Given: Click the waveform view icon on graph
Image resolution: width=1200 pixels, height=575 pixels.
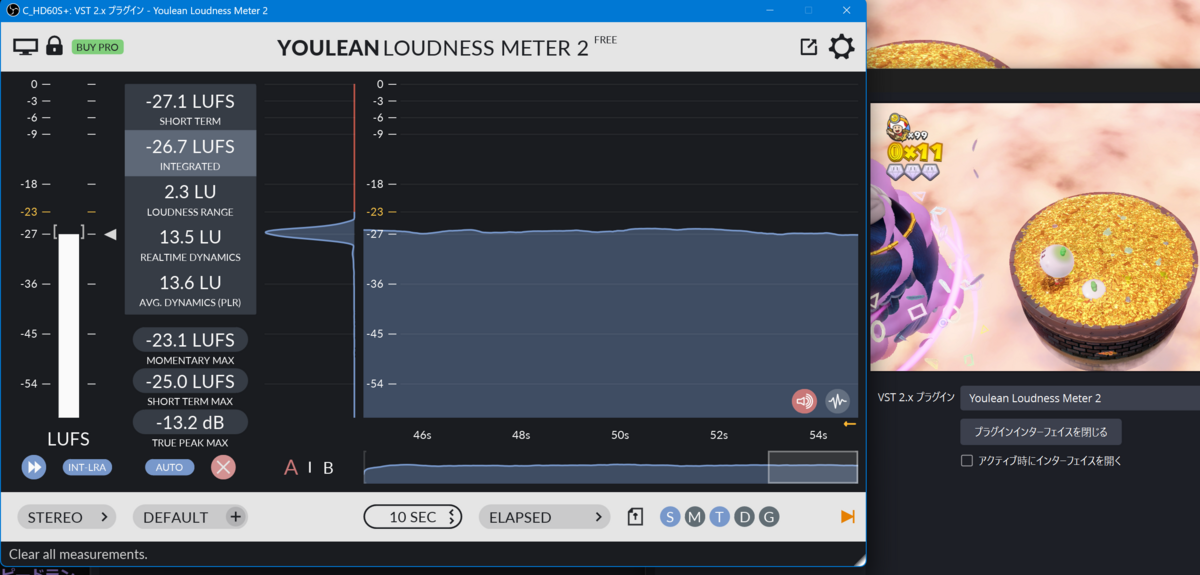Looking at the screenshot, I should click(837, 401).
